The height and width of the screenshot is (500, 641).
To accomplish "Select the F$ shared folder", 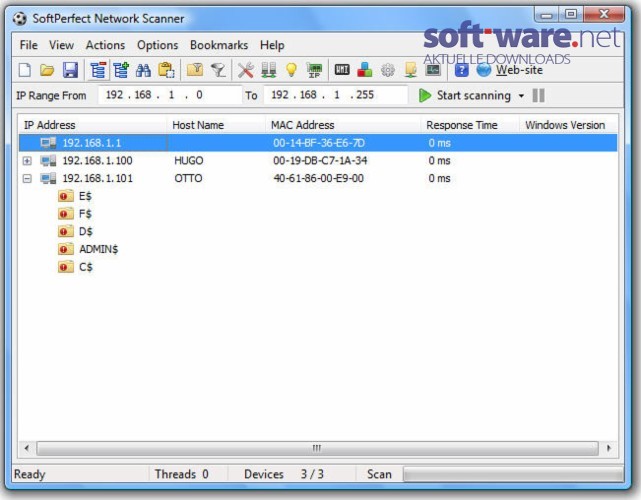I will click(x=75, y=214).
